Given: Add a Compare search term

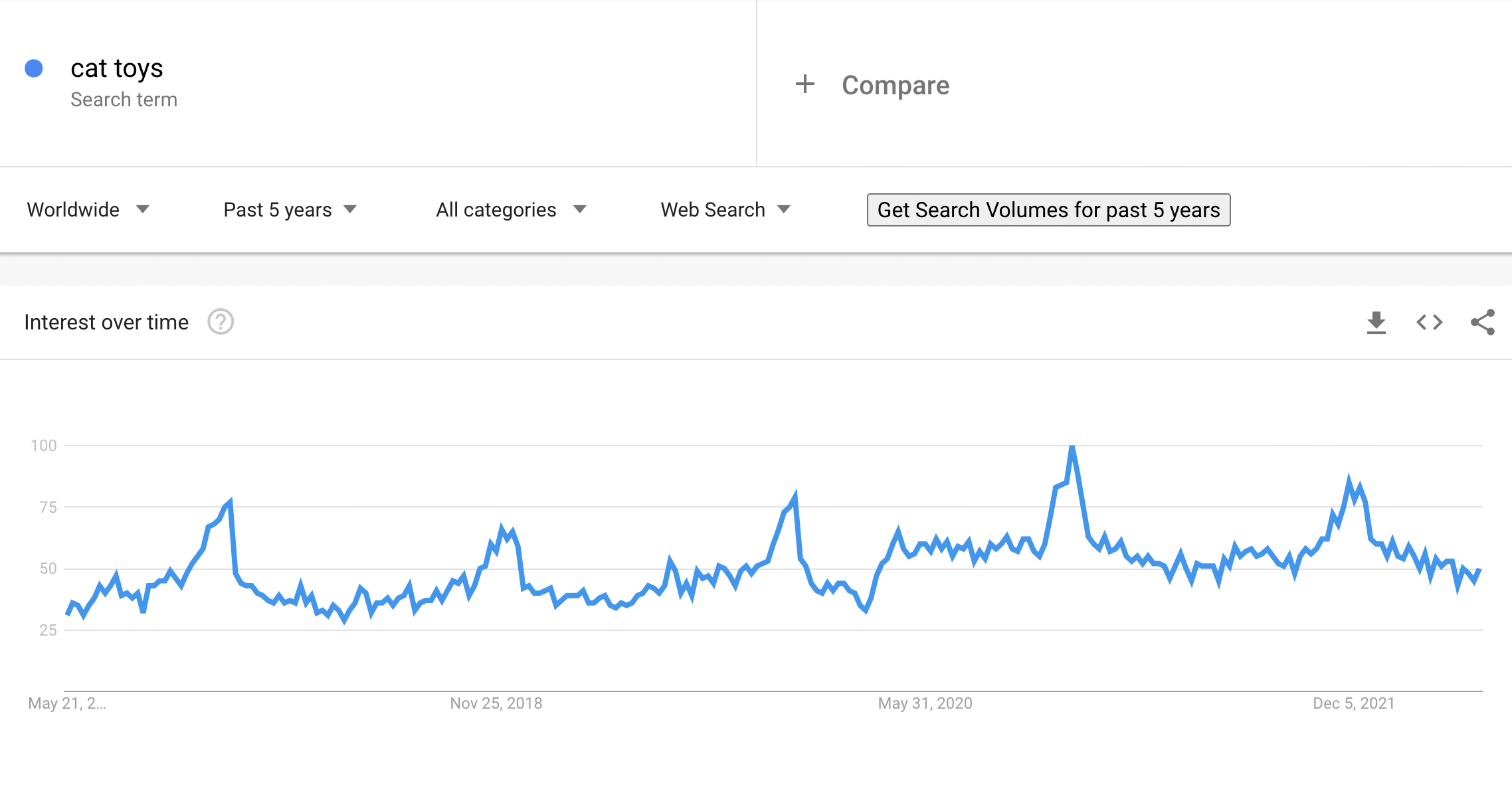Looking at the screenshot, I should coord(896,85).
